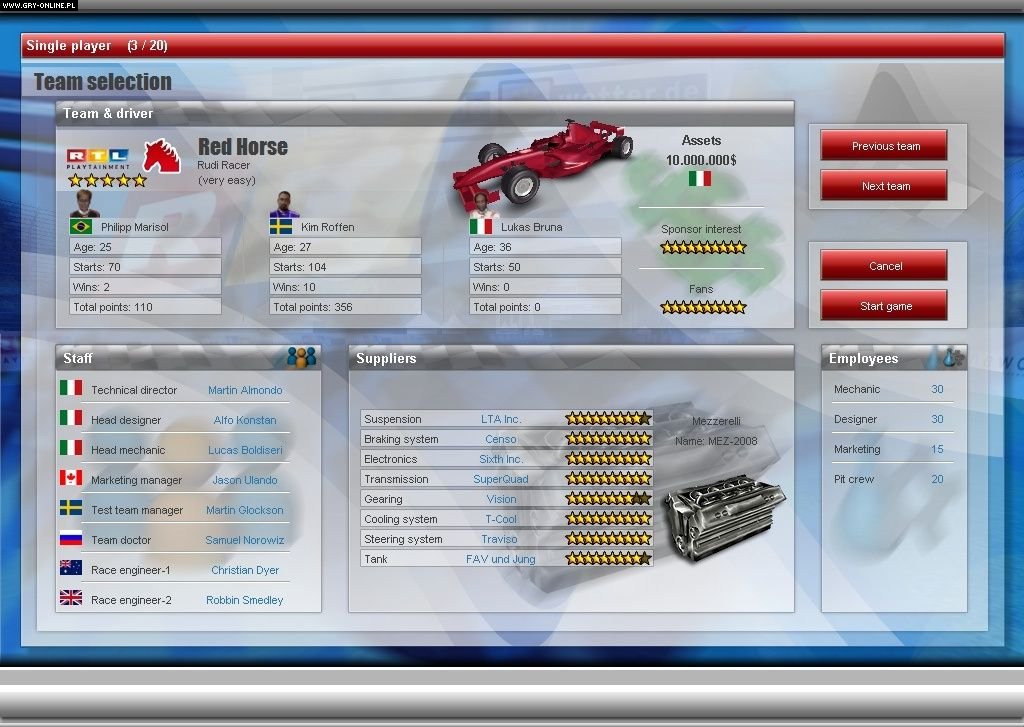Select Lukas Bruna's driver portrait
The height and width of the screenshot is (727, 1024).
click(481, 204)
